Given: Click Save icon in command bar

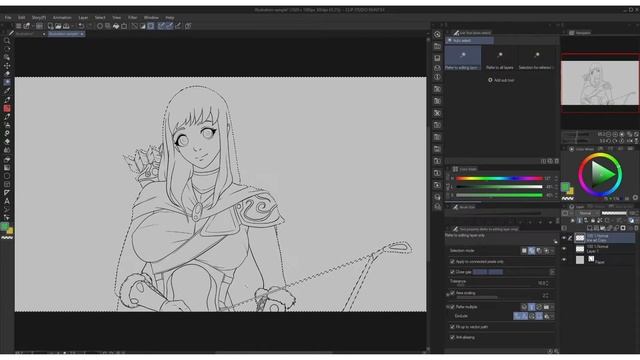Looking at the screenshot, I should (66, 26).
